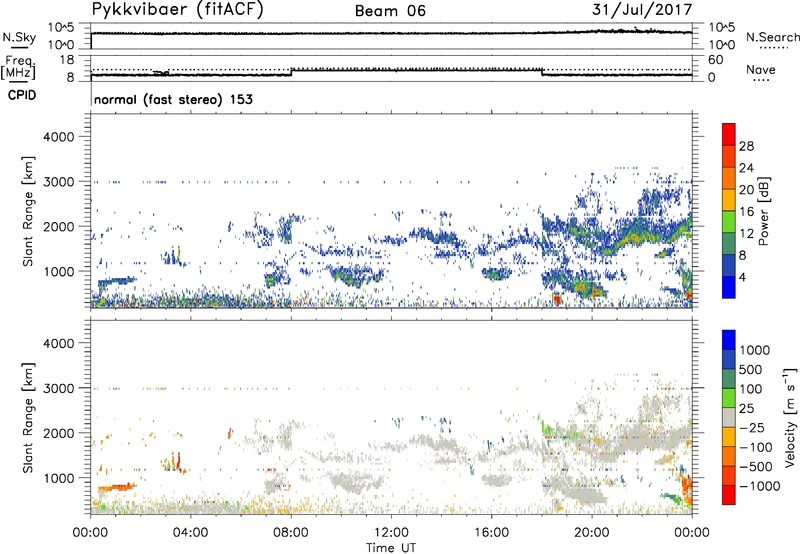Click the frequency step-up at 08:00 in the frequency panel
This screenshot has height=554, width=800.
(x=291, y=72)
